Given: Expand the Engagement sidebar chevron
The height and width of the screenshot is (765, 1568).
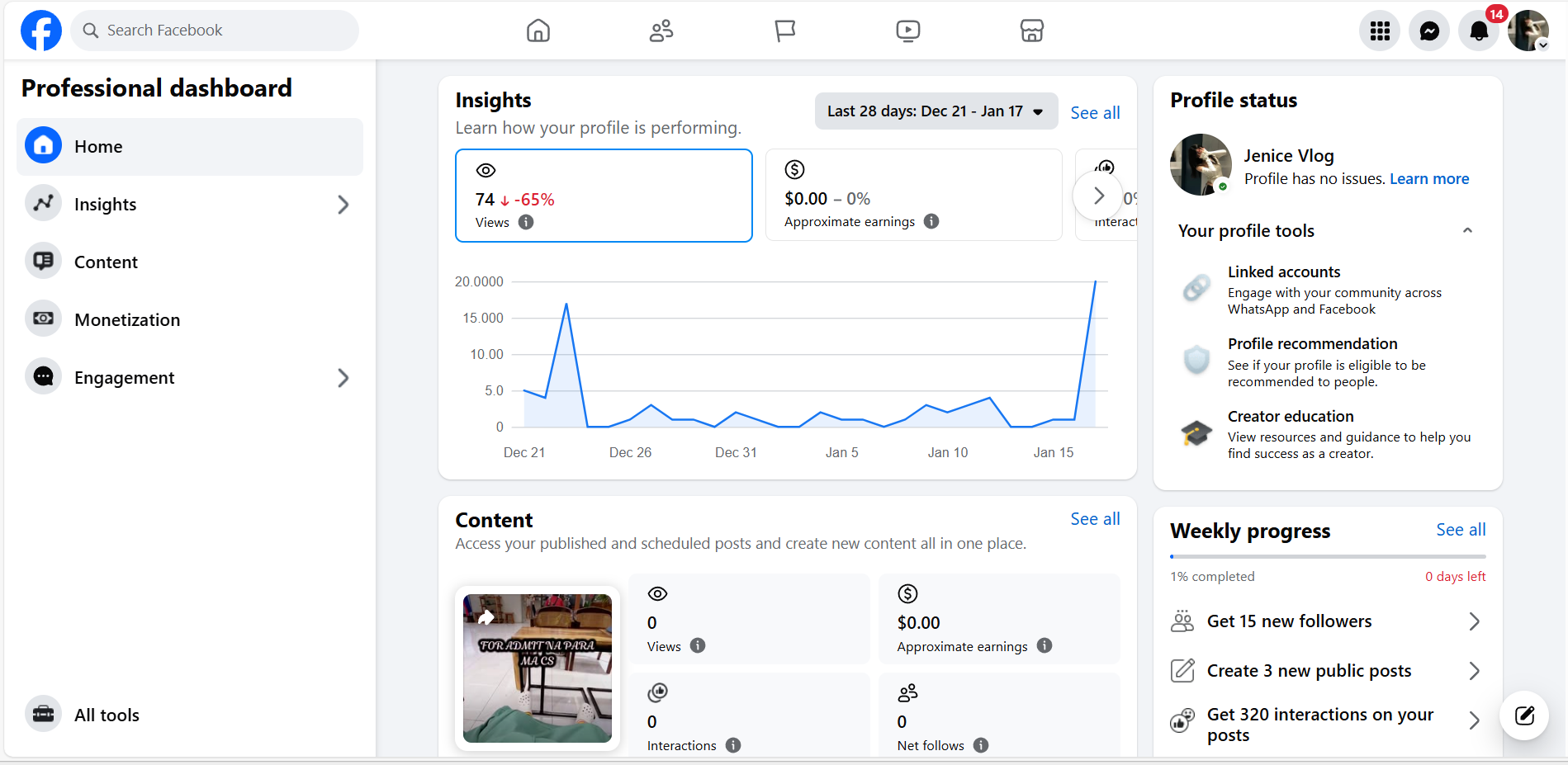Looking at the screenshot, I should (x=343, y=378).
